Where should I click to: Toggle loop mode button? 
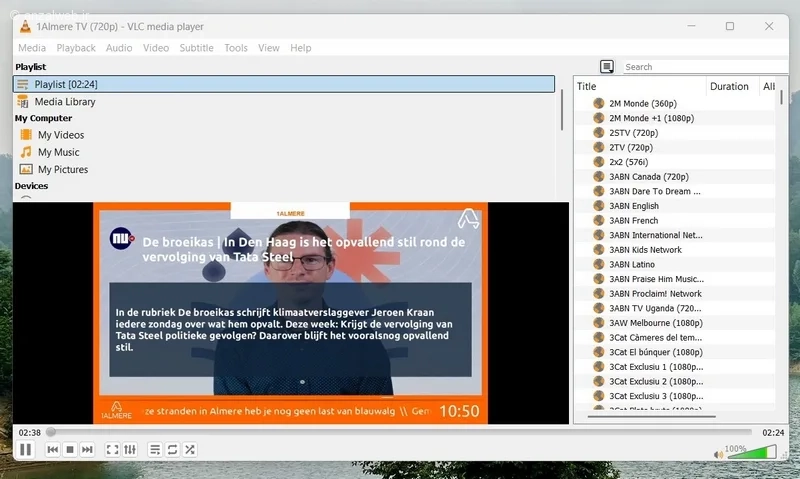click(x=172, y=449)
